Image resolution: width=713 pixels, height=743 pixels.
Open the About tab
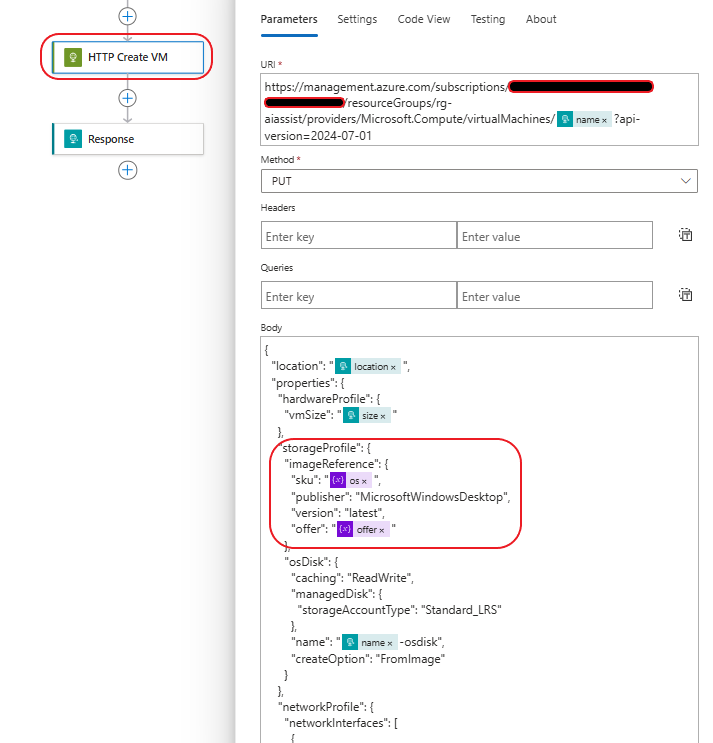pos(541,19)
